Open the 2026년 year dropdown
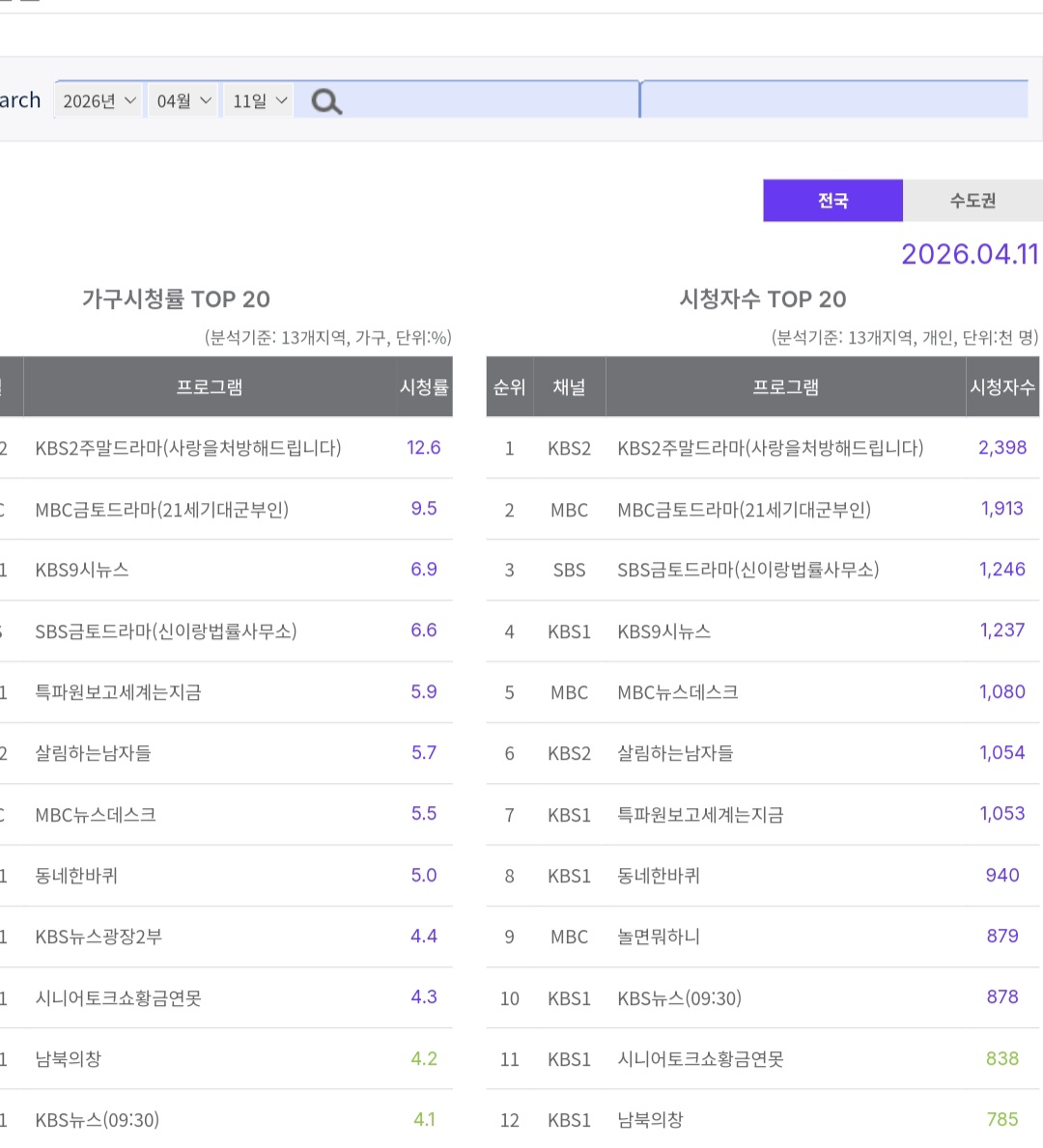This screenshot has width=1043, height=1148. pos(99,101)
